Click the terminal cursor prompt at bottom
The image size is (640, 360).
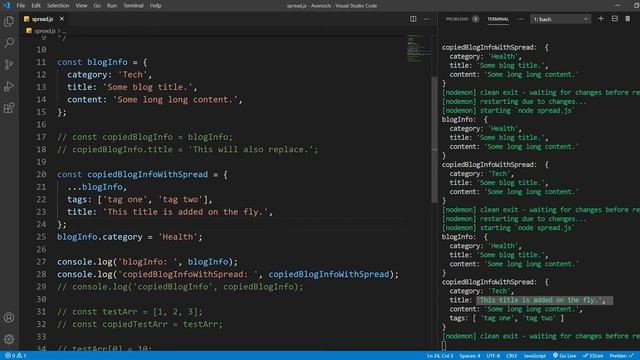(x=444, y=345)
